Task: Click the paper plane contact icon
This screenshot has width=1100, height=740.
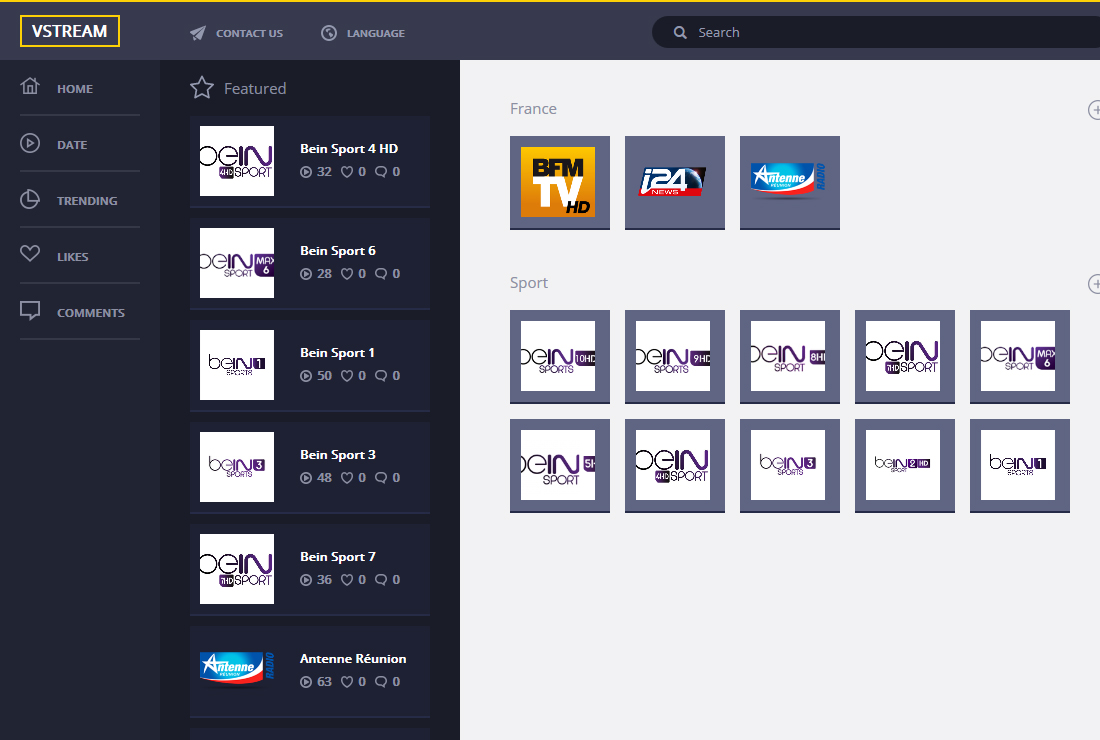Action: coord(198,33)
